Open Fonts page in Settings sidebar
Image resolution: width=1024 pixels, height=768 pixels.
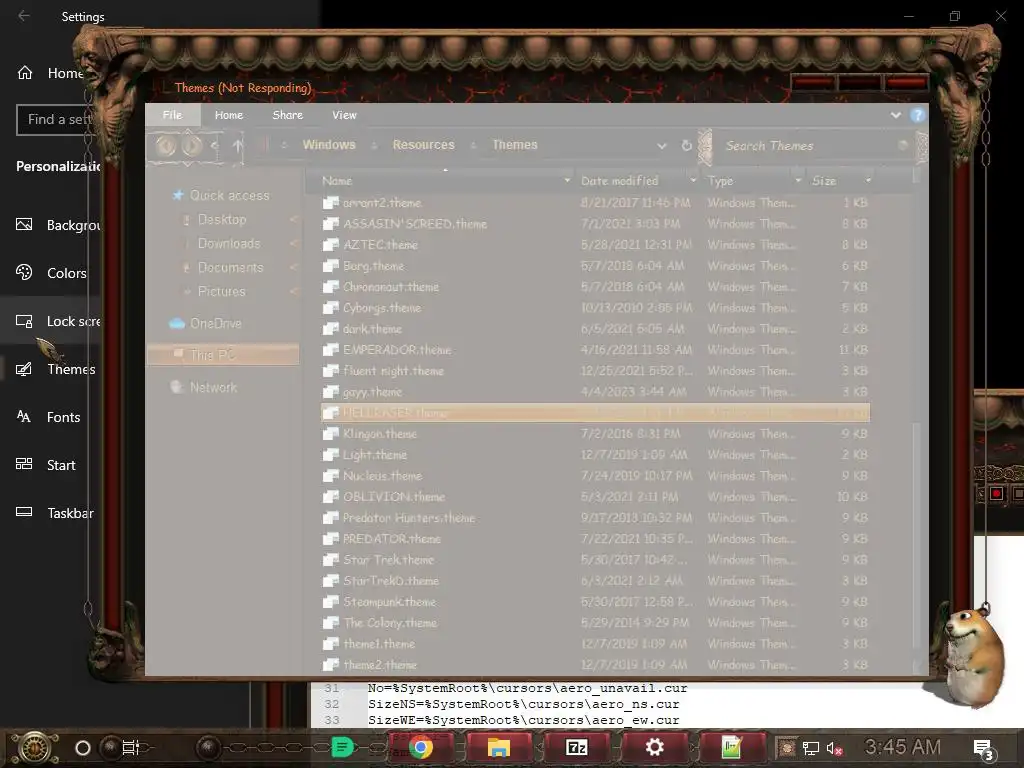(48, 417)
